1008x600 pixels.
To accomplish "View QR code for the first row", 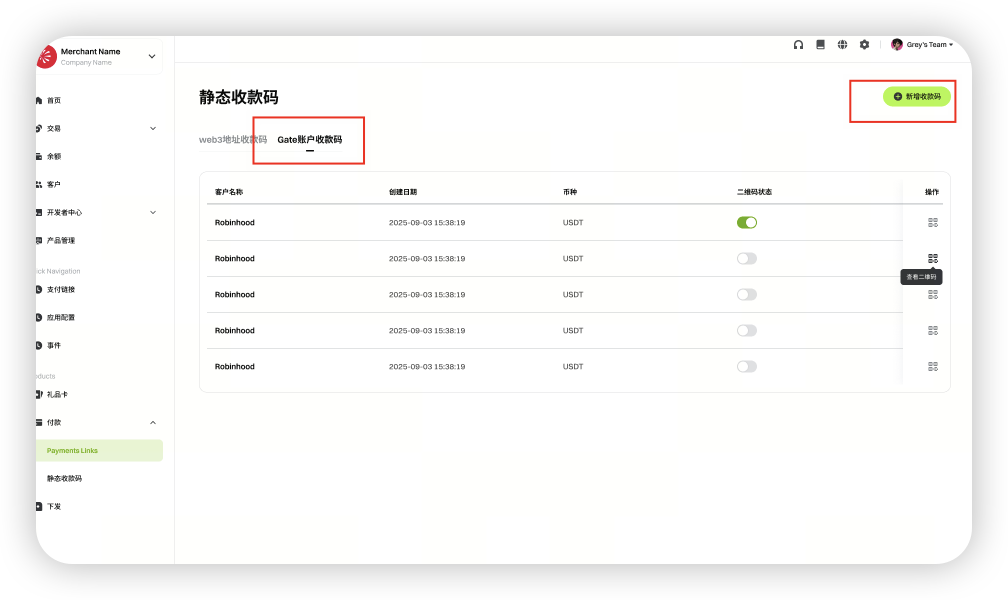I will coord(932,222).
